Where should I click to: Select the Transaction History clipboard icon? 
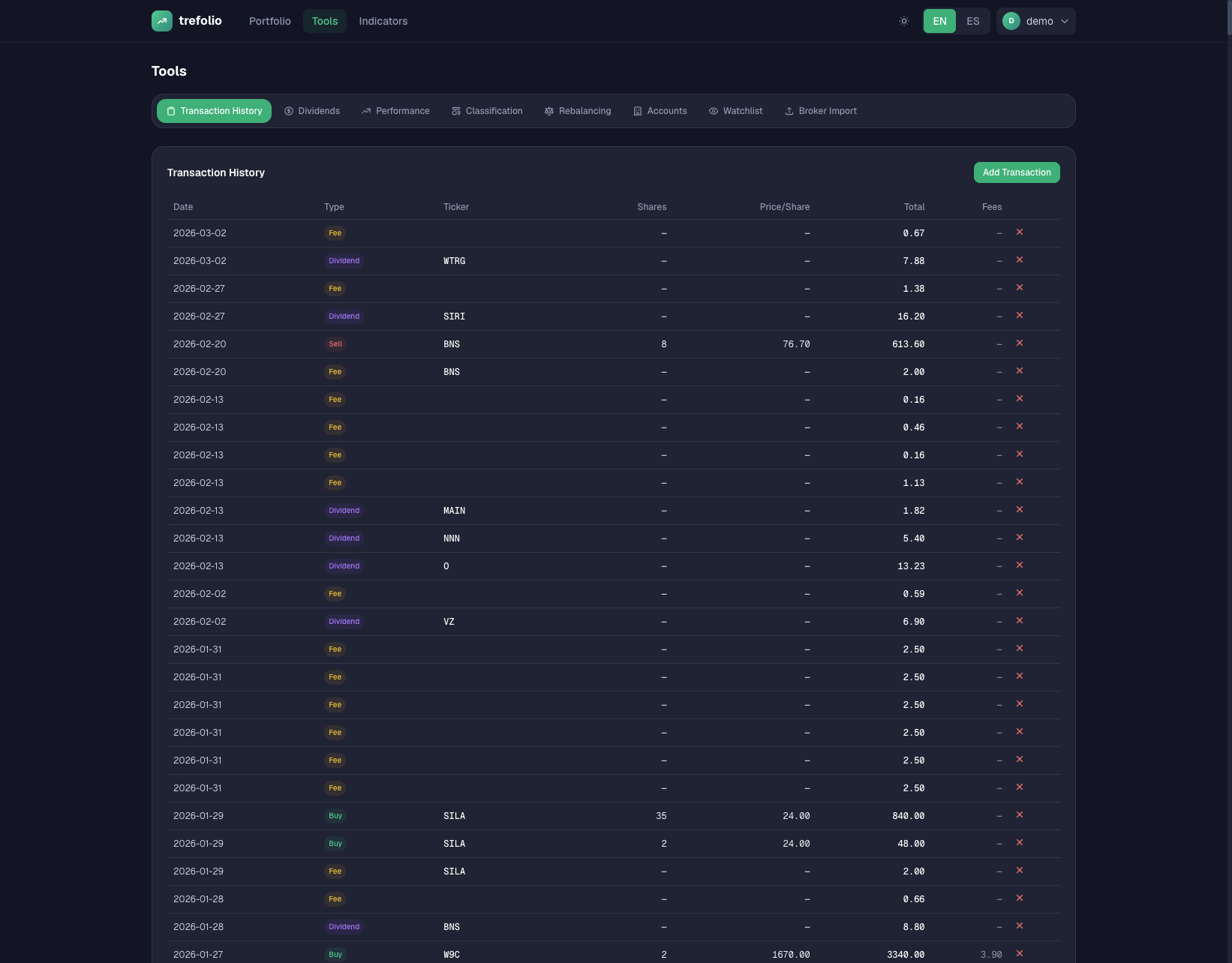[x=172, y=110]
